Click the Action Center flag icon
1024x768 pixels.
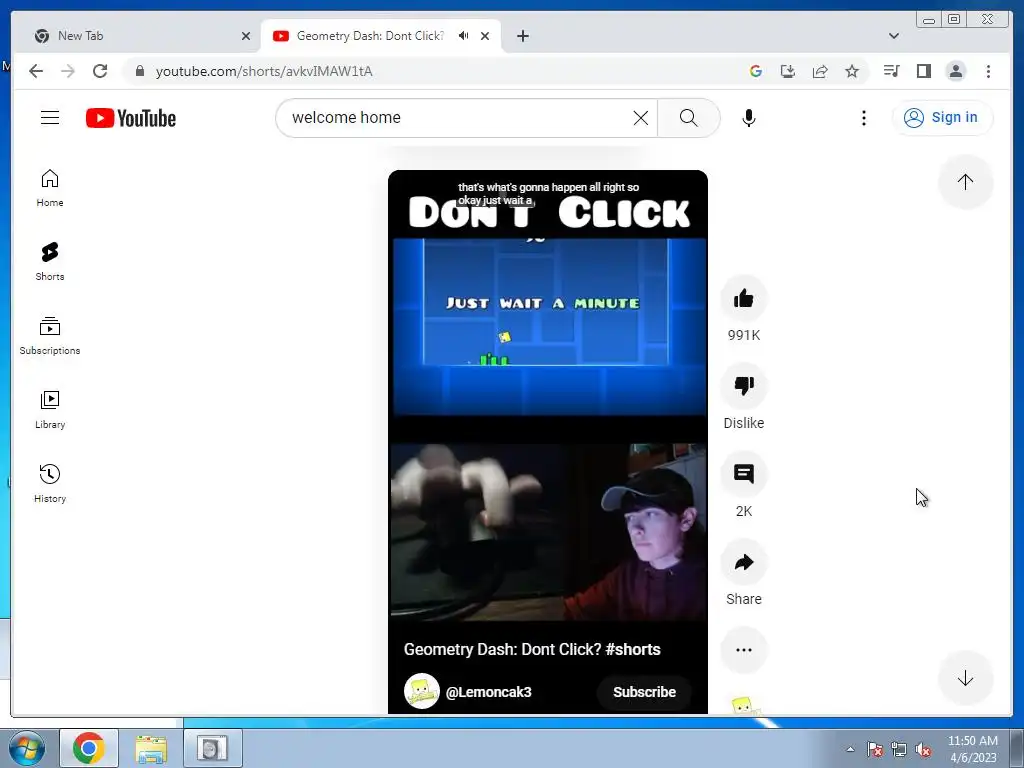[x=874, y=749]
